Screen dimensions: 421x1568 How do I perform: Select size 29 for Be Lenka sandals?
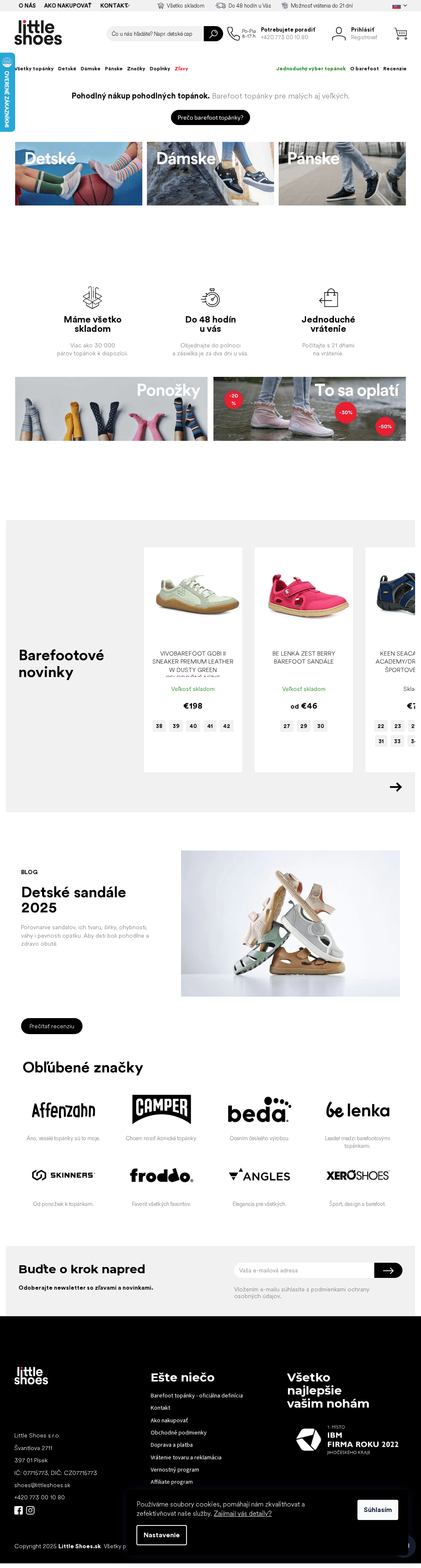point(304,725)
